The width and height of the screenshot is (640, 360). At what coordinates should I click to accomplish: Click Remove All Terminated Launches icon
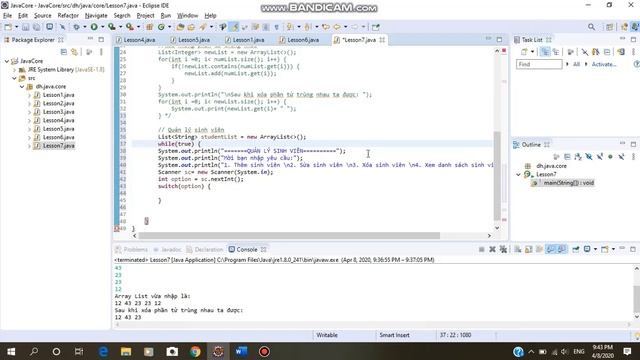click(x=503, y=249)
